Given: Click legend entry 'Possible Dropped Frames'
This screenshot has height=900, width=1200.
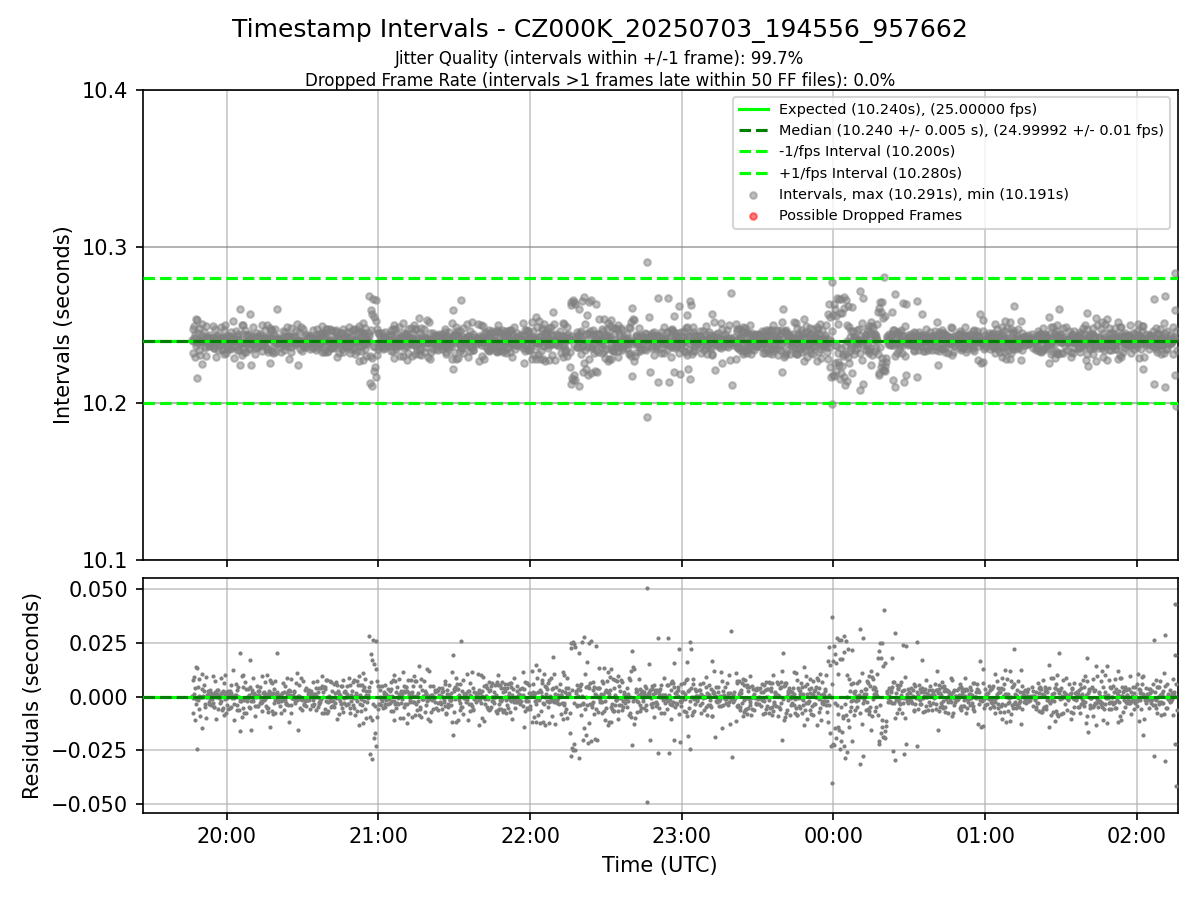Looking at the screenshot, I should pyautogui.click(x=870, y=215).
